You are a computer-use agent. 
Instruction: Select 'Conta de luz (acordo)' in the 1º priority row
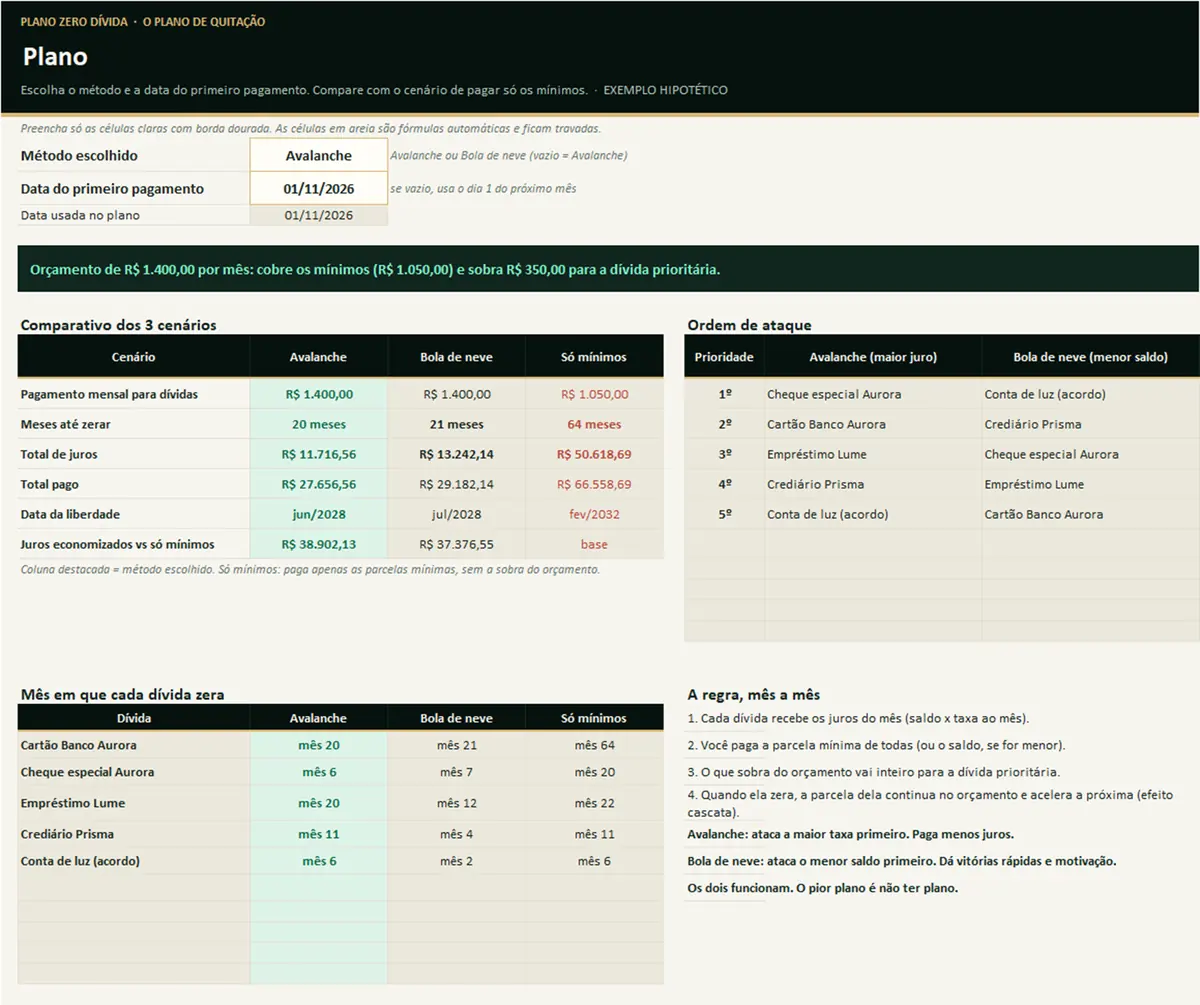pos(1090,394)
